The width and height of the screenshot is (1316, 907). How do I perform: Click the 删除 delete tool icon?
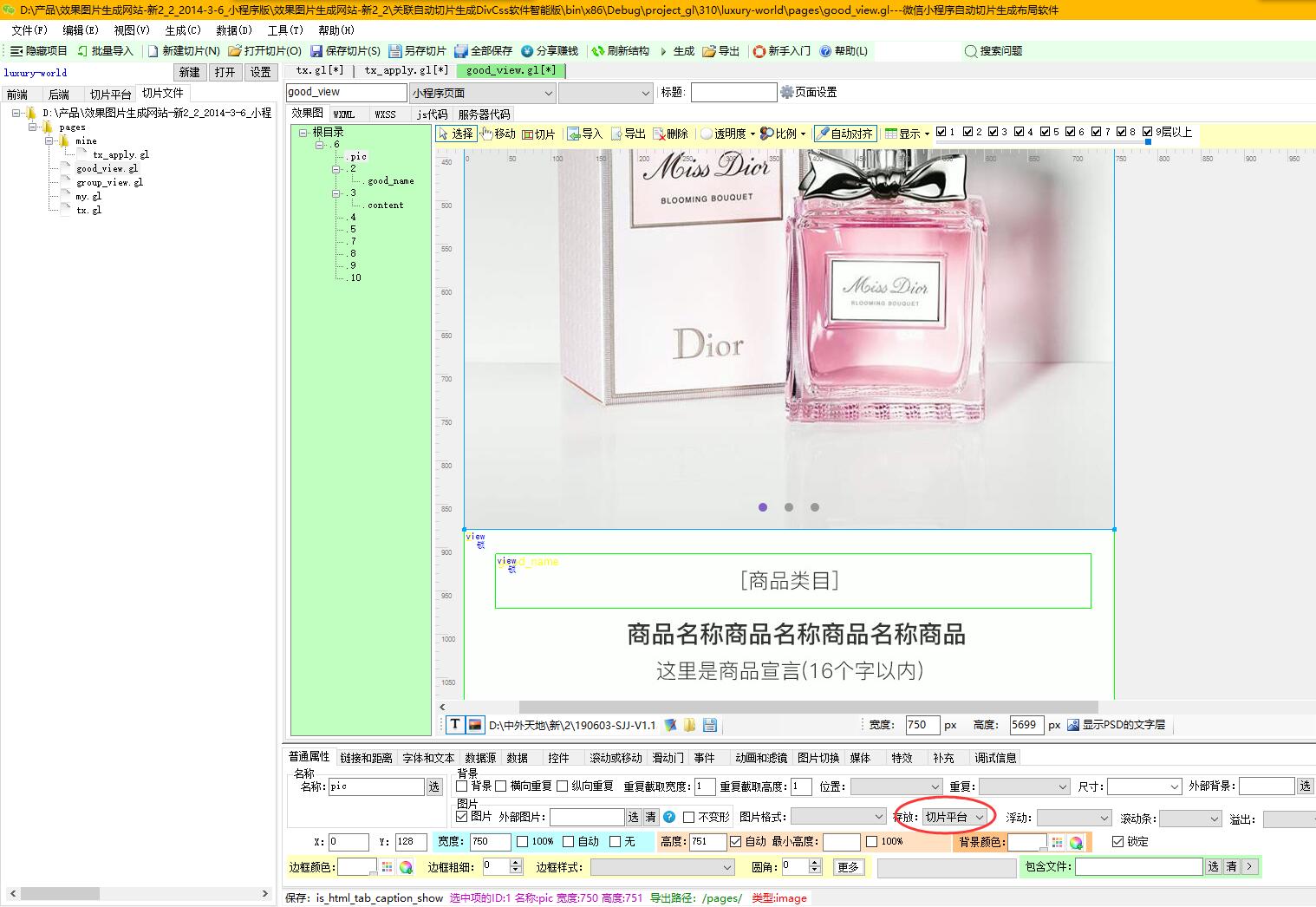(659, 134)
